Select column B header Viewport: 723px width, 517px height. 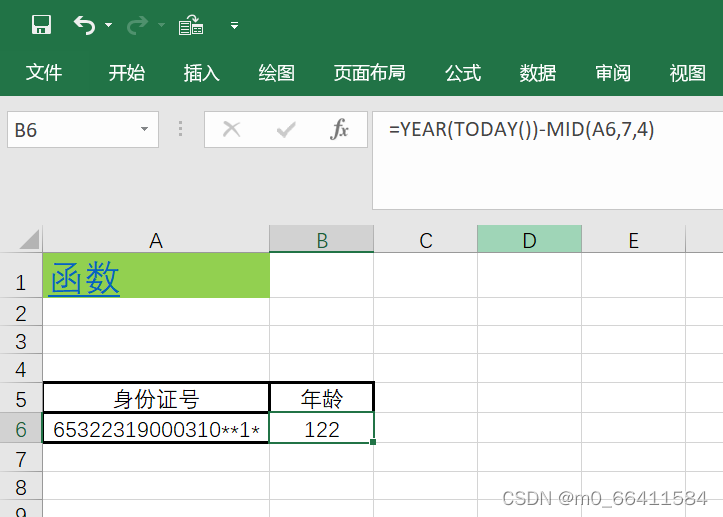tap(322, 239)
